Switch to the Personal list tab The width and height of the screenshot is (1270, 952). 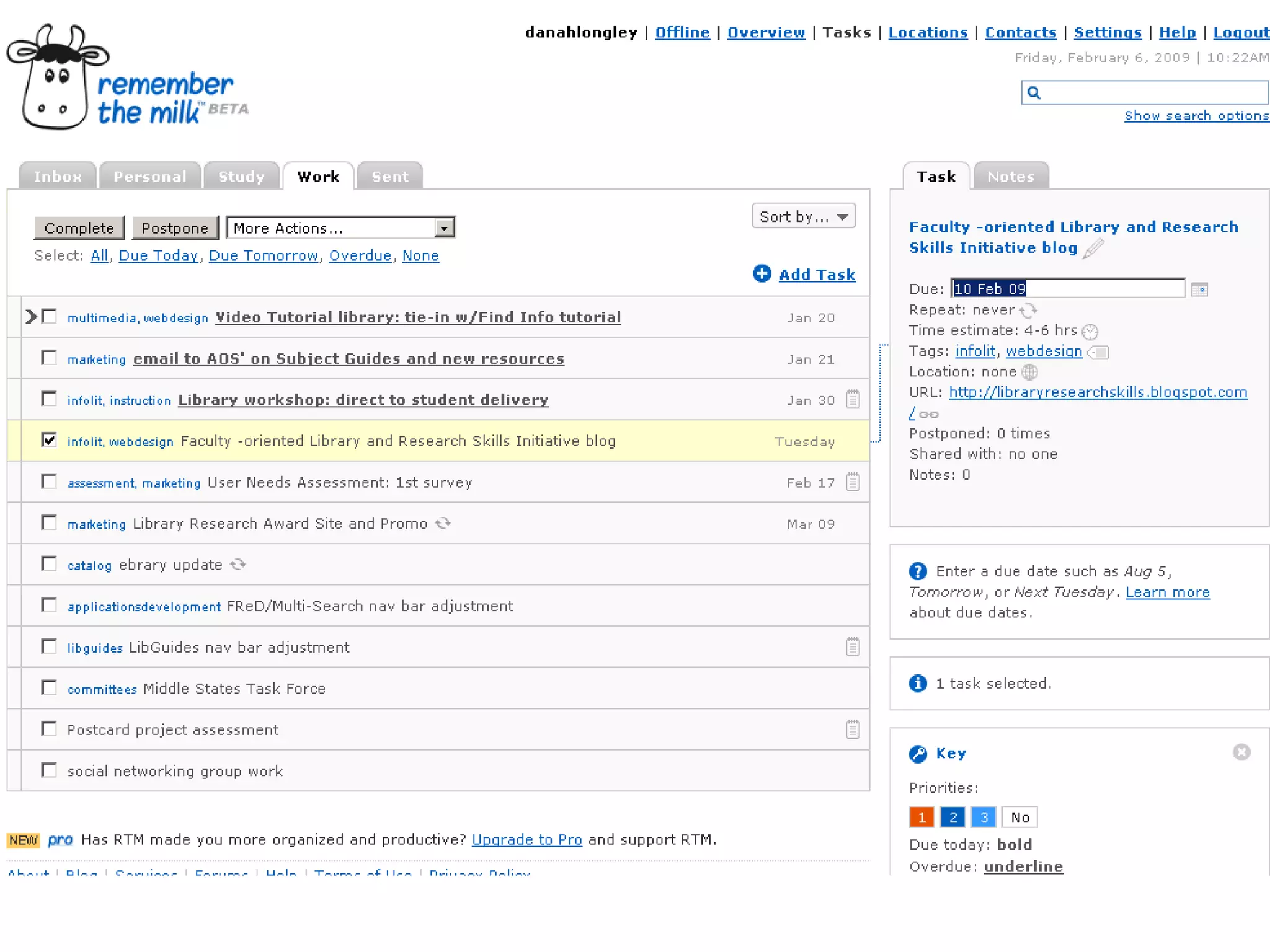tap(149, 177)
